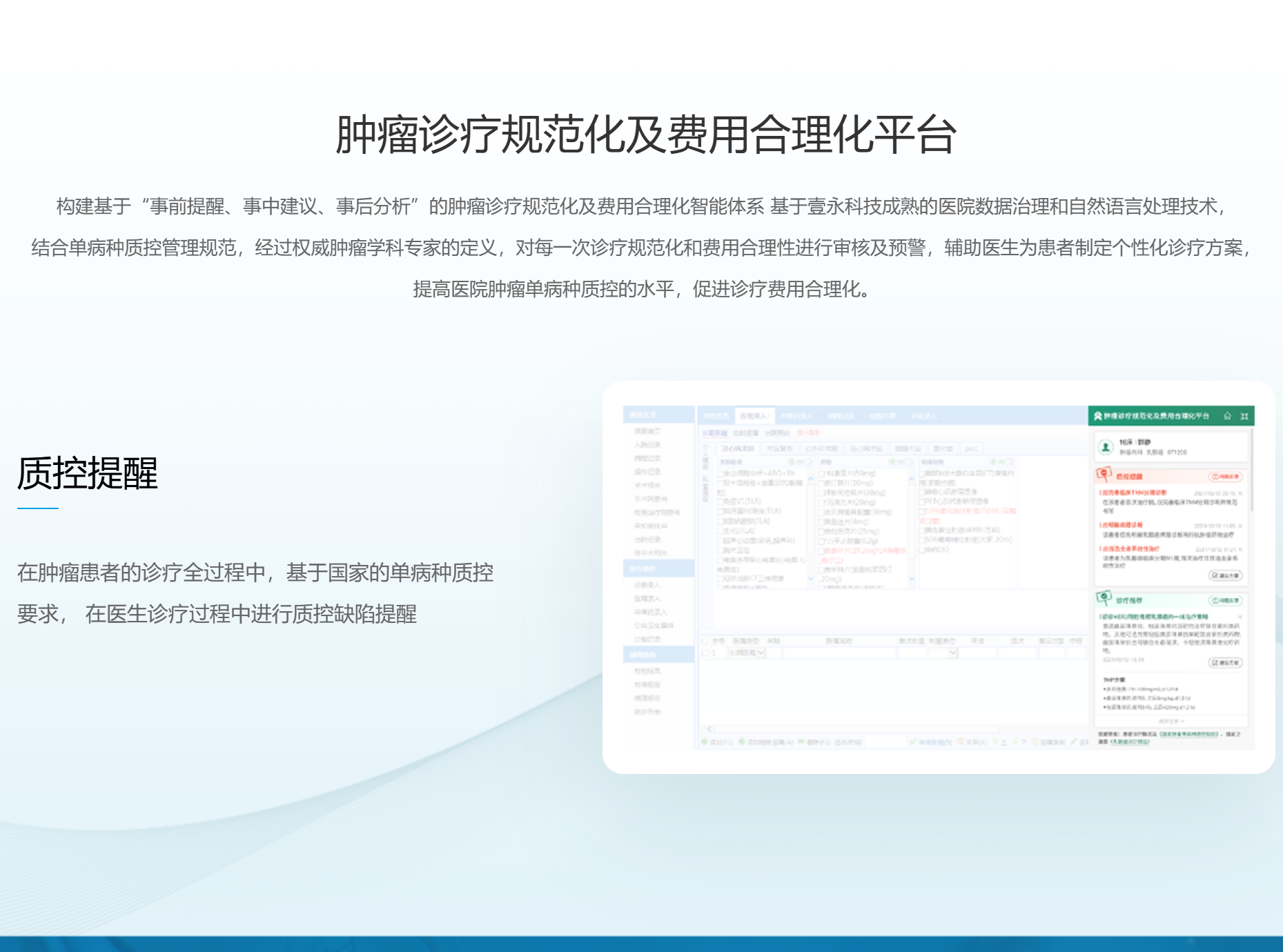Screen dimensions: 1283x952
Task: Click the green 诊疗推荐 flag icon
Action: (x=1104, y=598)
